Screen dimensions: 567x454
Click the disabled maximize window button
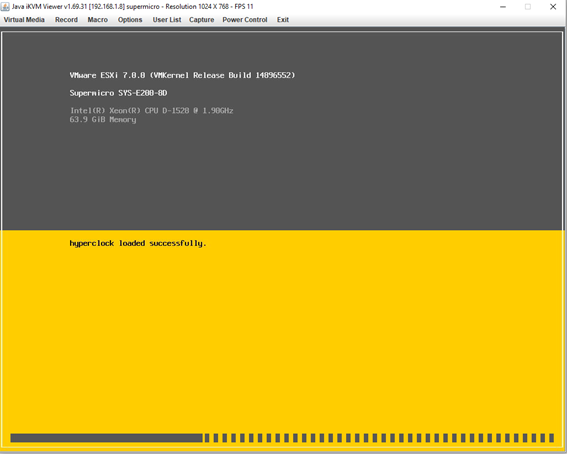(528, 7)
